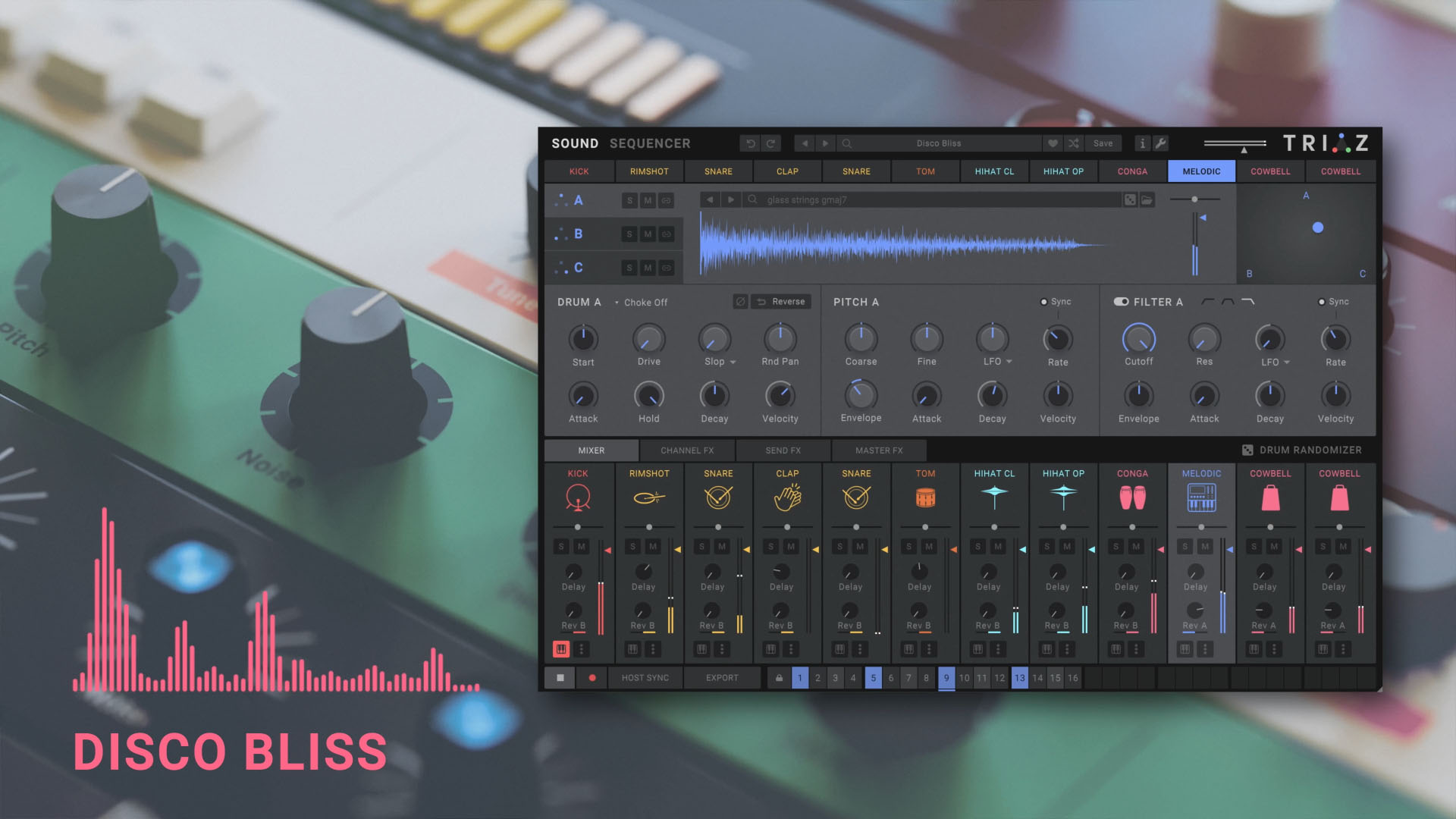Image resolution: width=1456 pixels, height=819 pixels.
Task: Click the favorite heart icon for preset
Action: pos(1053,143)
